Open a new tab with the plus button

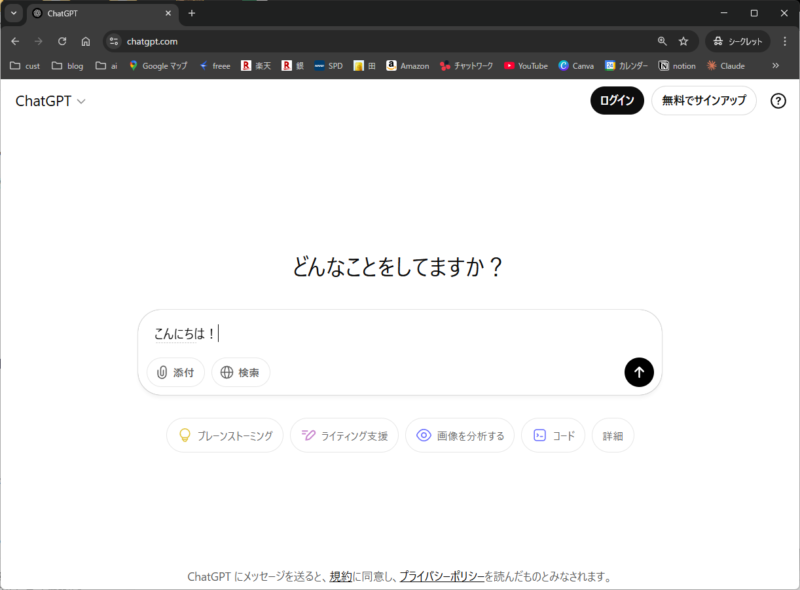[x=191, y=13]
